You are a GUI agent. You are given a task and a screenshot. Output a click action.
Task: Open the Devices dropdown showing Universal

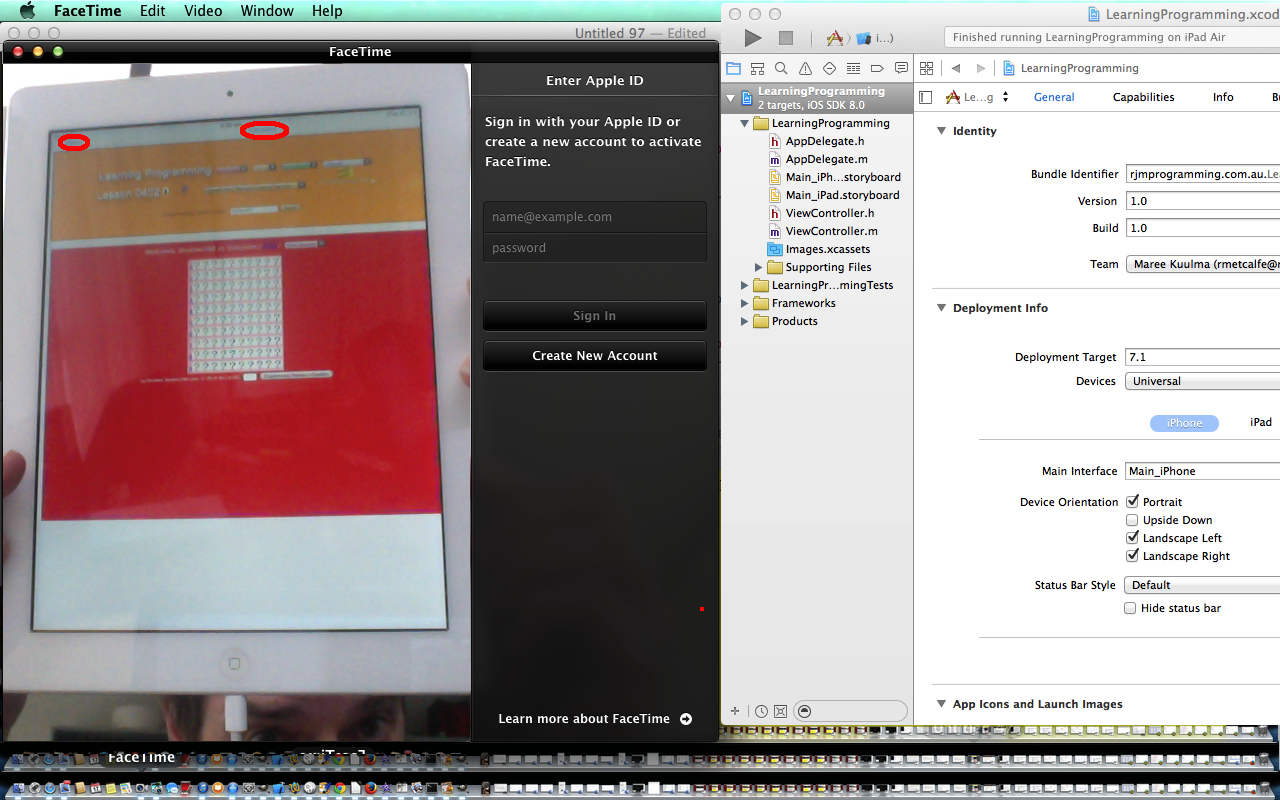(1202, 381)
